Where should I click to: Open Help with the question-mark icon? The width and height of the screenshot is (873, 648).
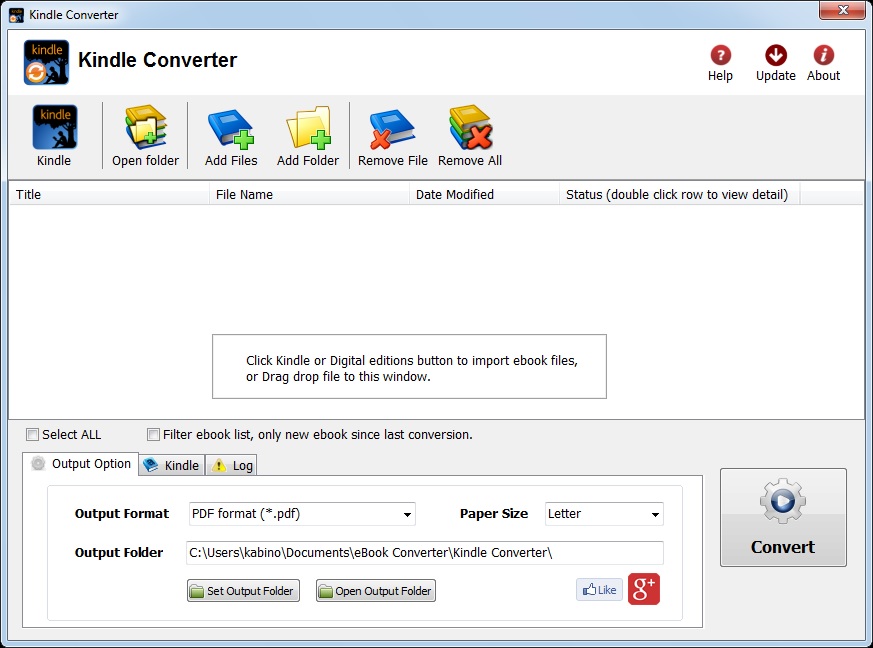tap(720, 55)
